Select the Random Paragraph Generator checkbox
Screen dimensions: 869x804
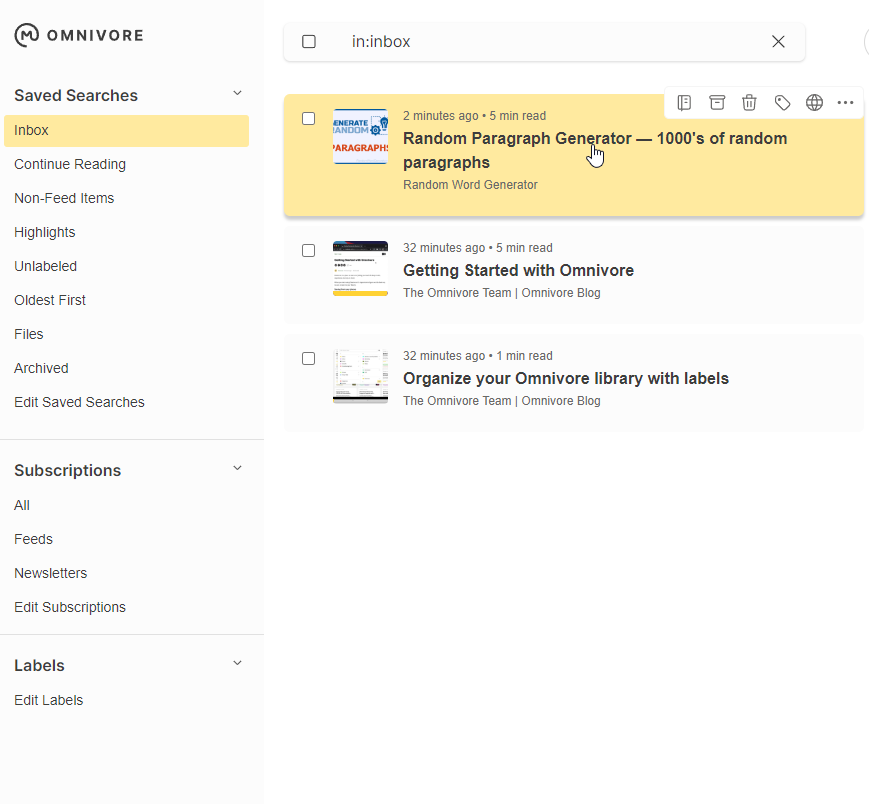[309, 118]
